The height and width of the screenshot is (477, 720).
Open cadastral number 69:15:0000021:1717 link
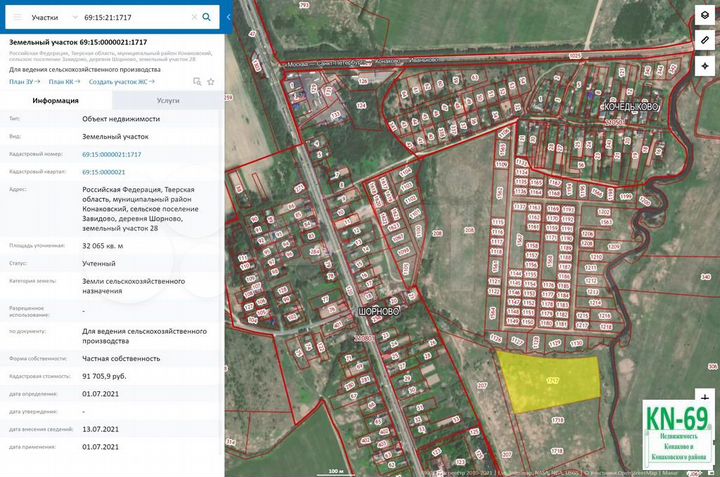(111, 155)
